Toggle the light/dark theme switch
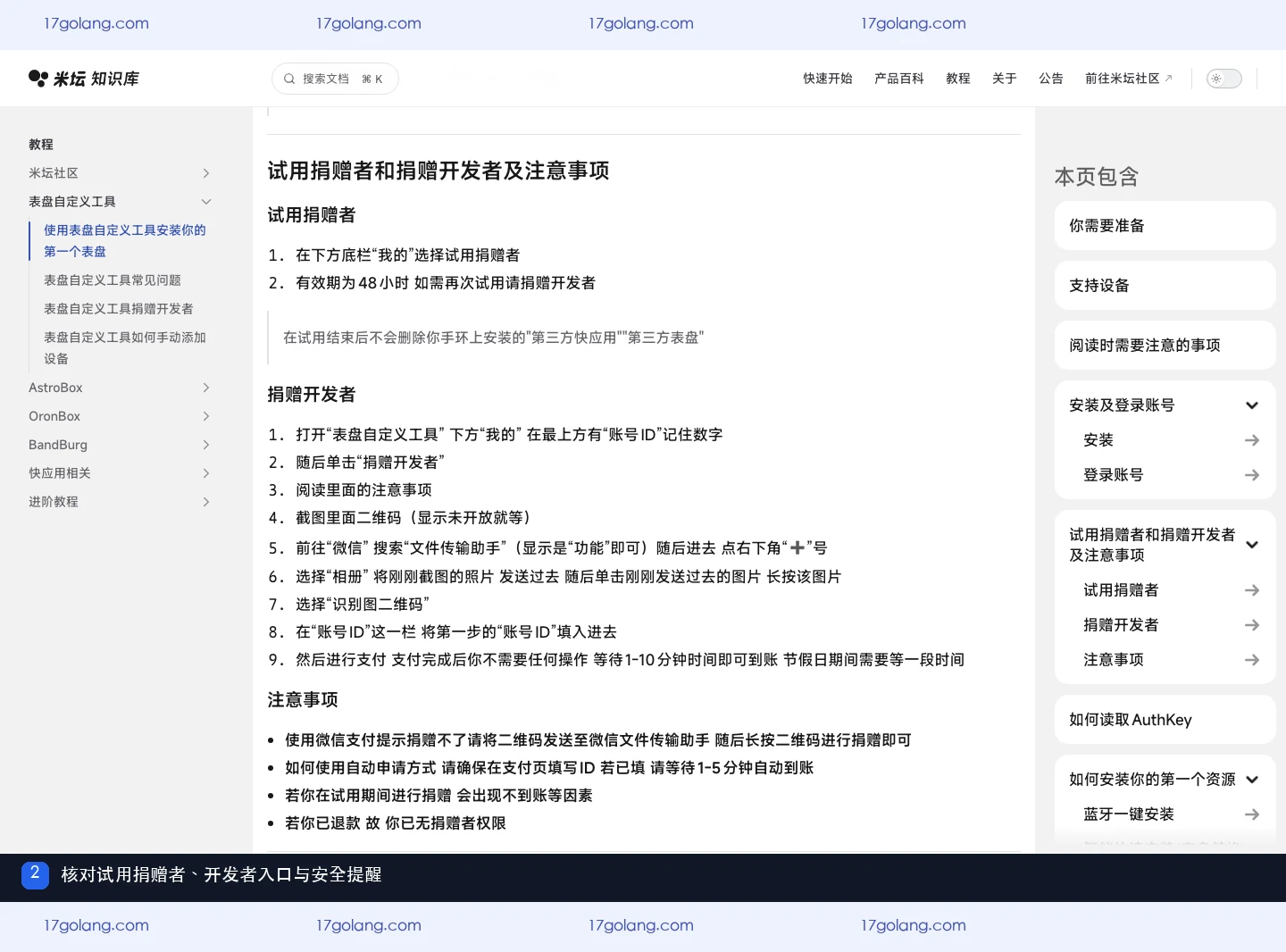1286x952 pixels. [x=1223, y=79]
